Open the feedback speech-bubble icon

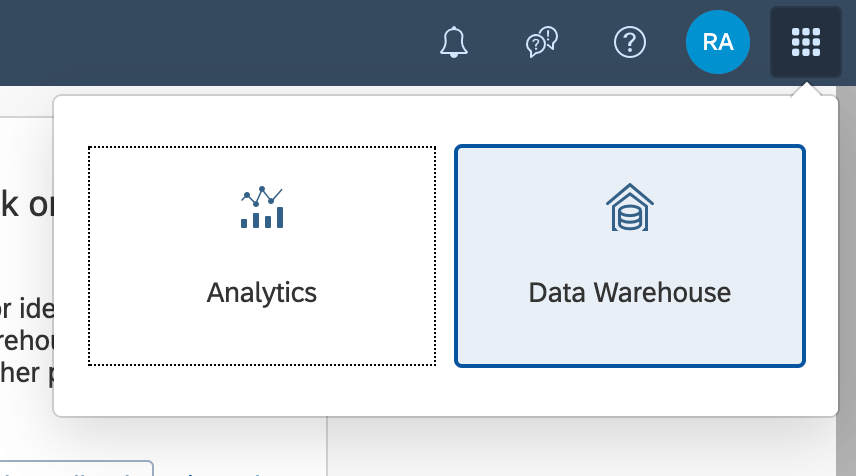542,42
